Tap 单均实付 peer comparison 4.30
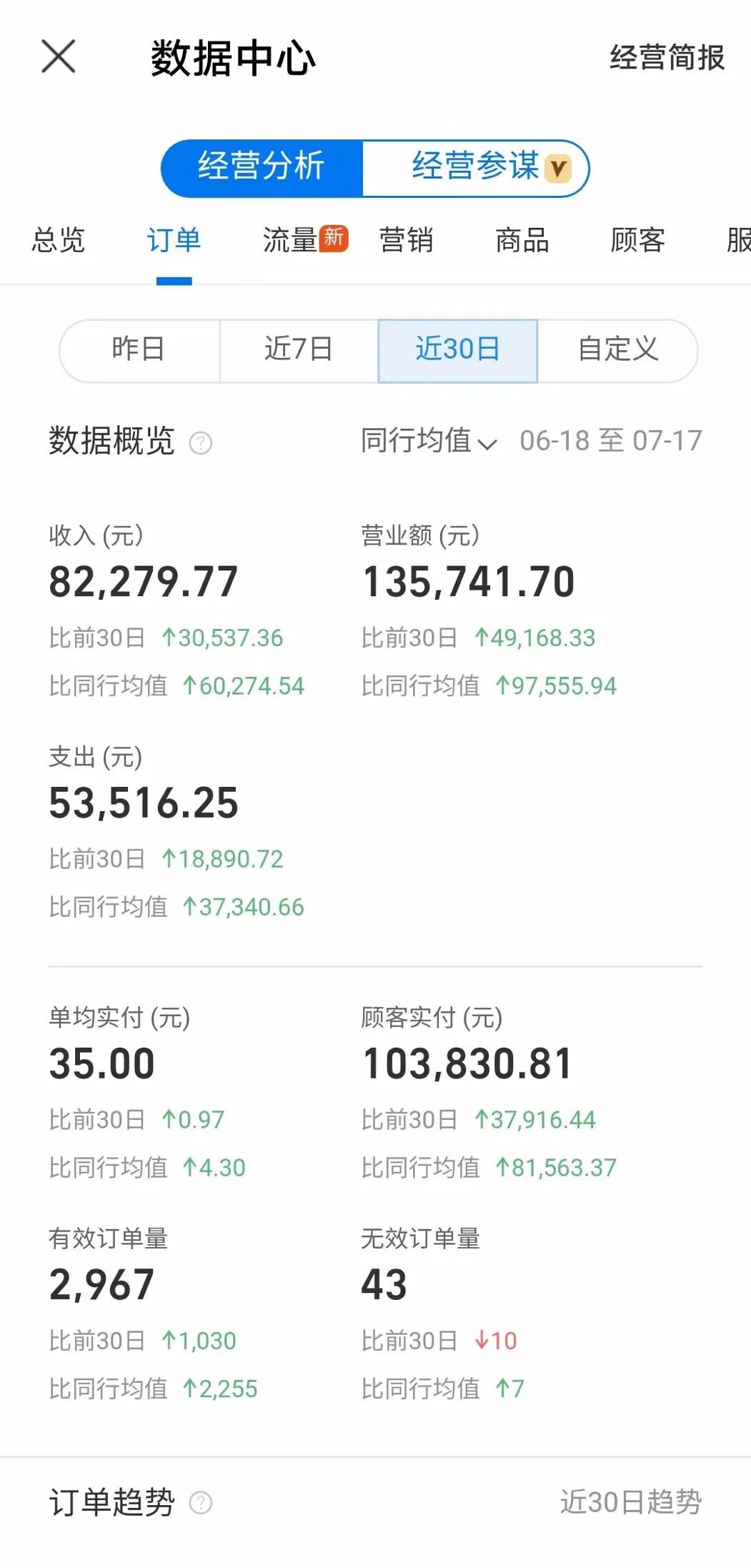The image size is (751, 1568). 214,1168
